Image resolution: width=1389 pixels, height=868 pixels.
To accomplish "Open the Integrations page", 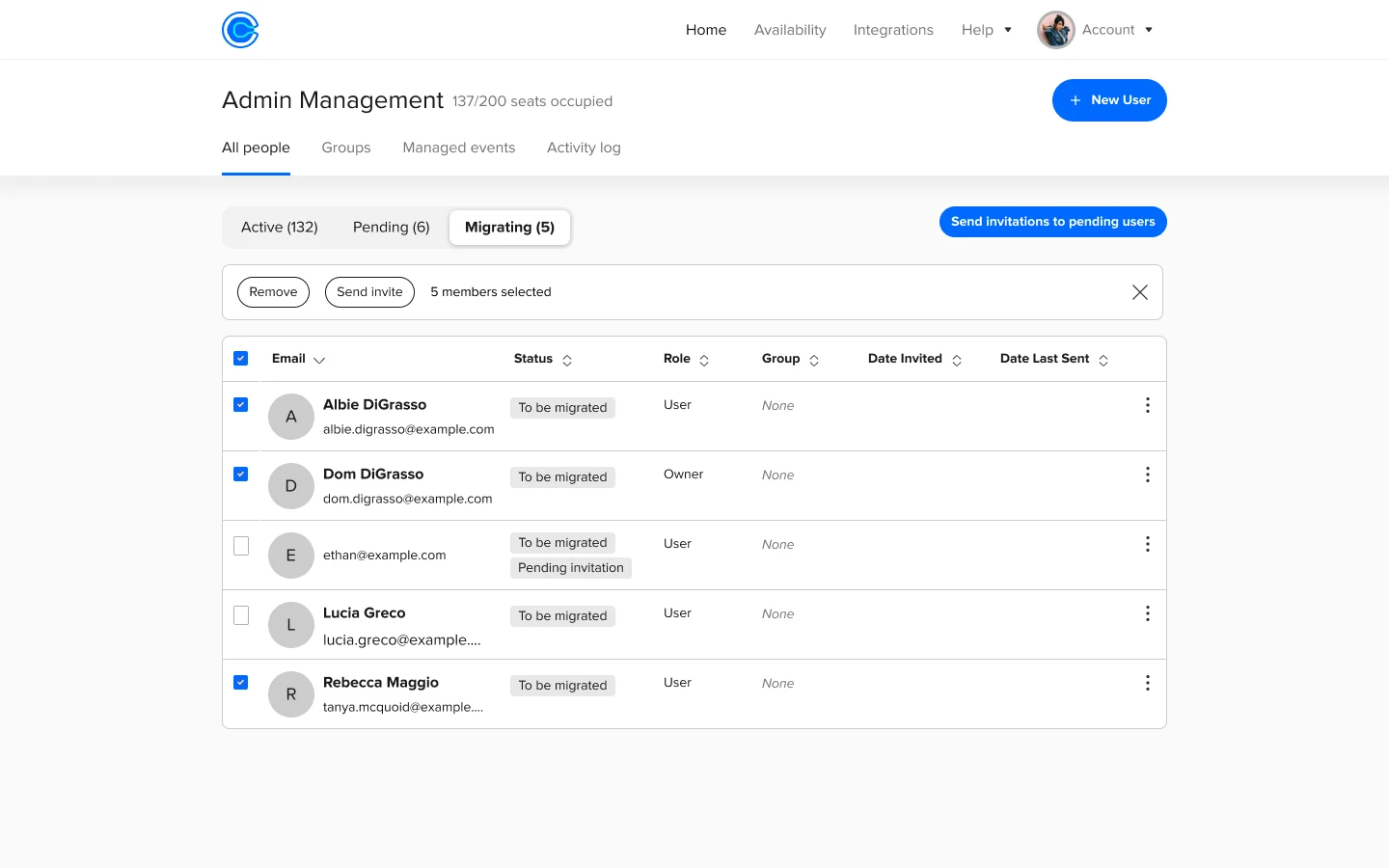I will coord(893,30).
